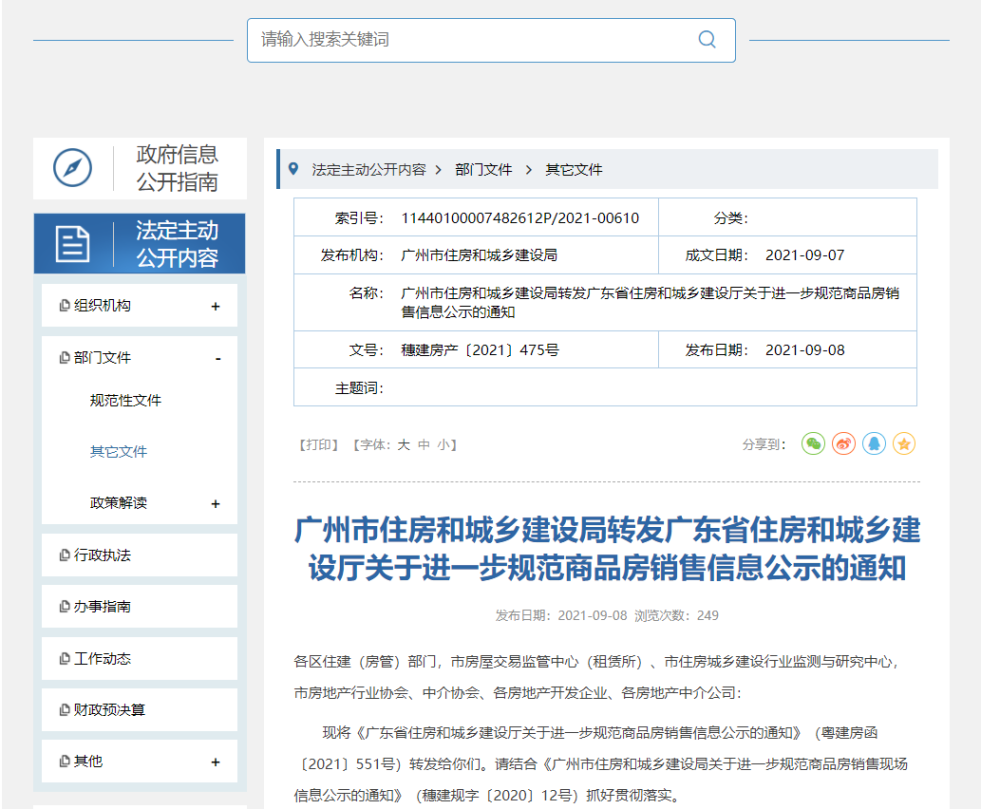The image size is (1000, 809).
Task: Set font size to 小
Action: 444,445
